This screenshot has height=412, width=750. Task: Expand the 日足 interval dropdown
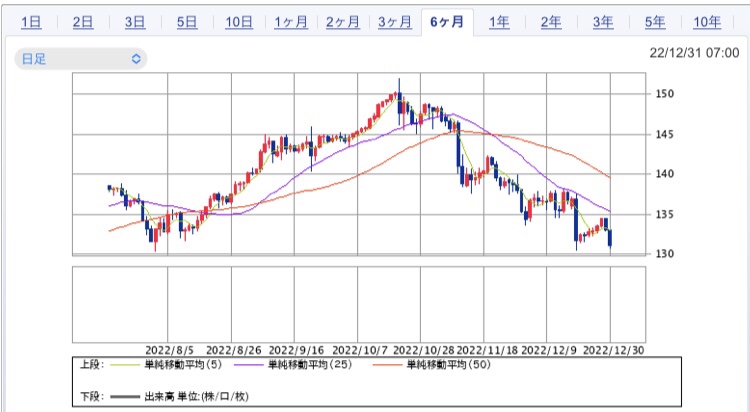click(x=80, y=59)
